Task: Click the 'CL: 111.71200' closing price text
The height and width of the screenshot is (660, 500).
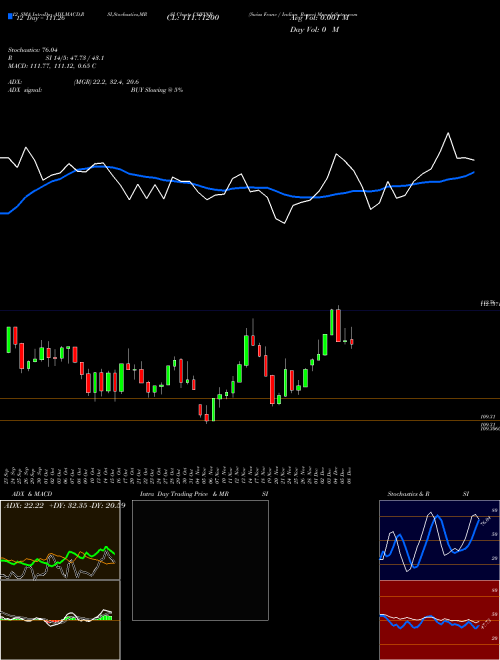Action: click(x=193, y=18)
